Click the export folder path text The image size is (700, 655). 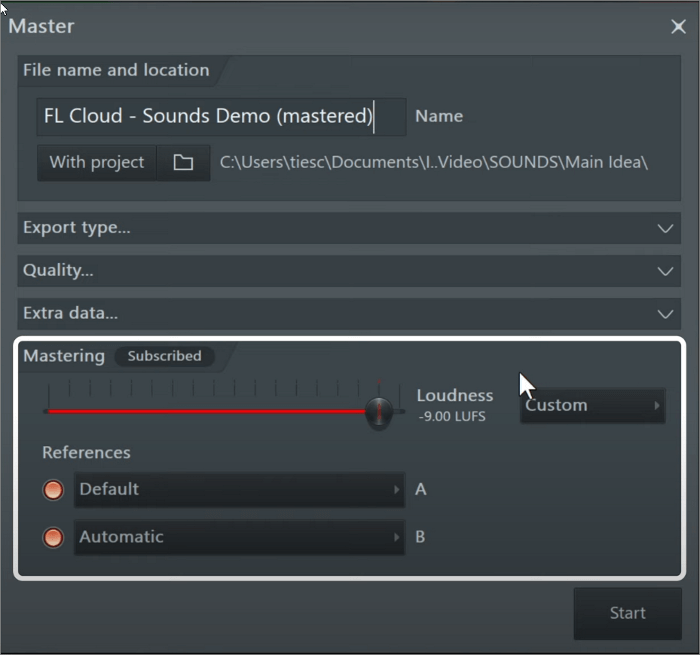click(433, 163)
